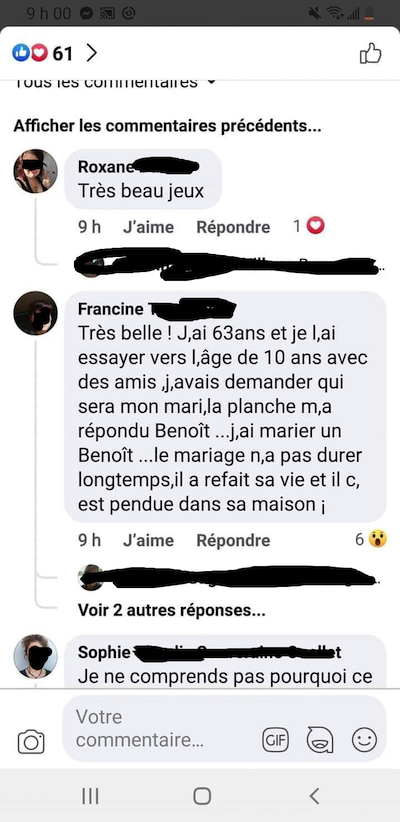This screenshot has width=400, height=822.
Task: Expand the 61 reactions chevron
Action: [x=91, y=53]
